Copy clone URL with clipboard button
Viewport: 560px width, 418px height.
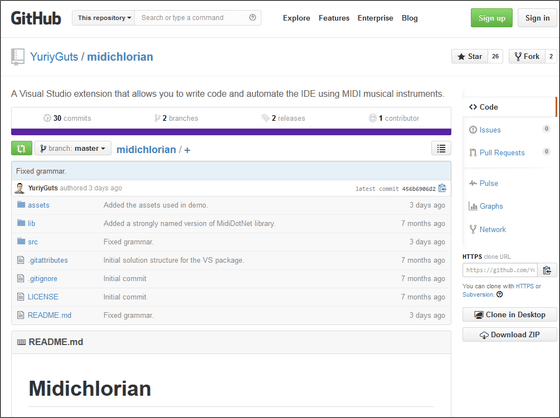coord(547,270)
